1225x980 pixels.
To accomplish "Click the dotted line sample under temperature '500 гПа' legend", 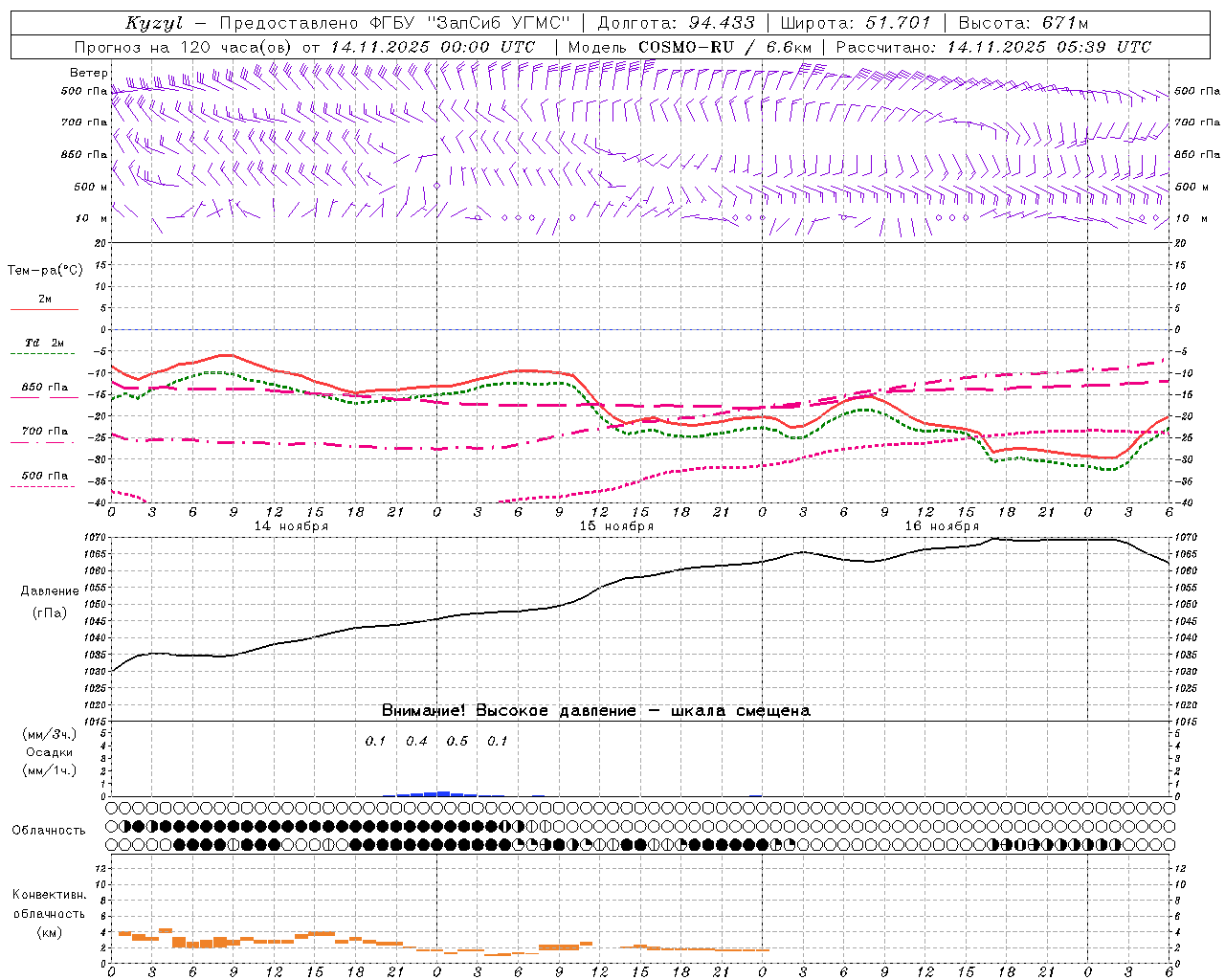I will (x=42, y=486).
